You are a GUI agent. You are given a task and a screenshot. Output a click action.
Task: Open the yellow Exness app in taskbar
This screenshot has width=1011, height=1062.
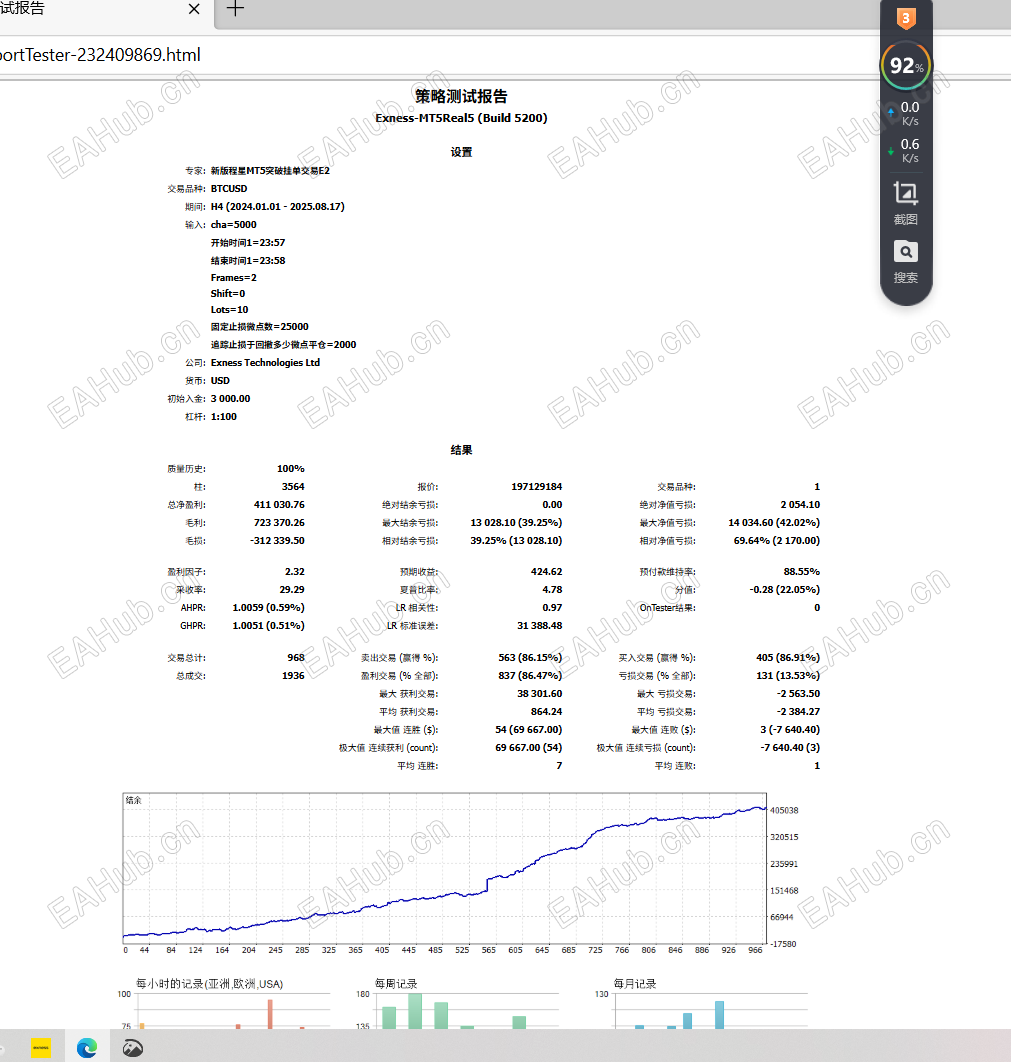point(41,1047)
